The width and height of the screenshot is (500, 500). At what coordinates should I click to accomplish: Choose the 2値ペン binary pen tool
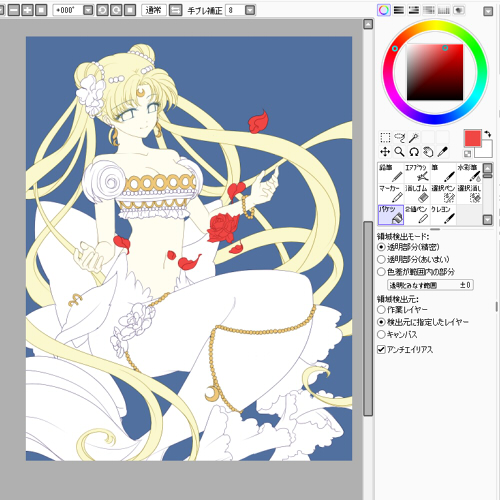(417, 215)
